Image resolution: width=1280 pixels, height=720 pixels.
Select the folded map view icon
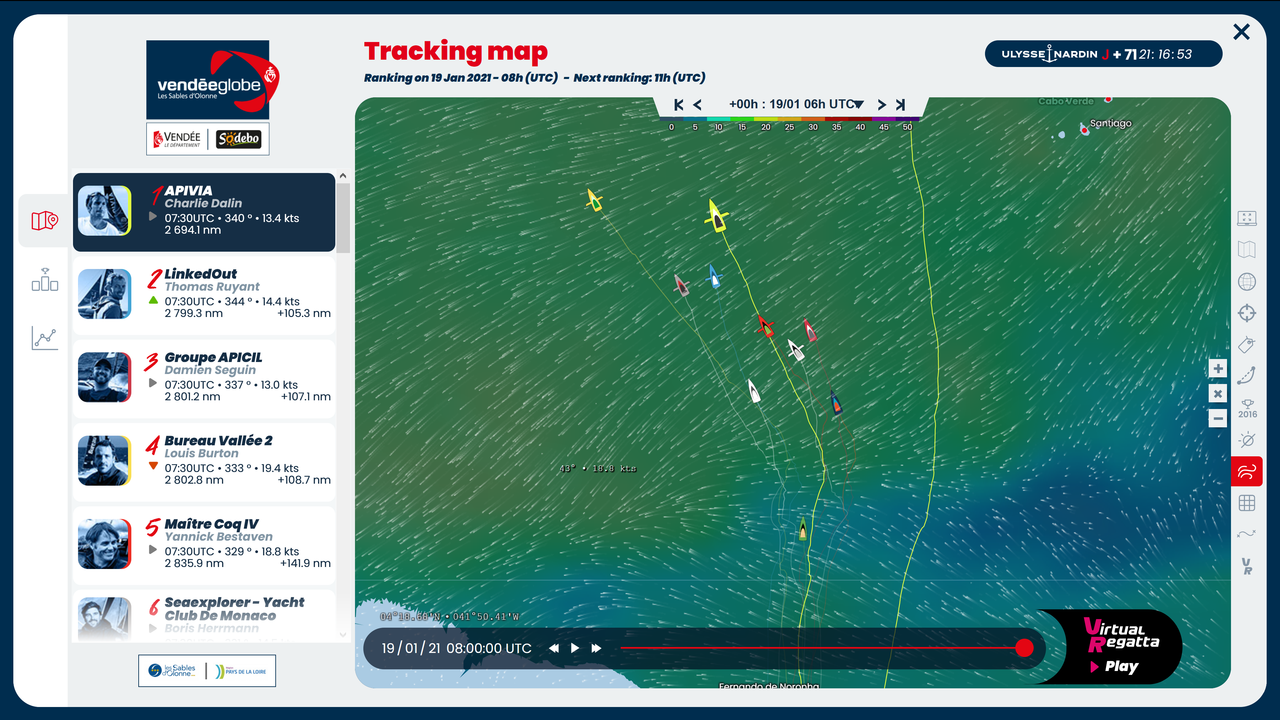(x=1246, y=249)
